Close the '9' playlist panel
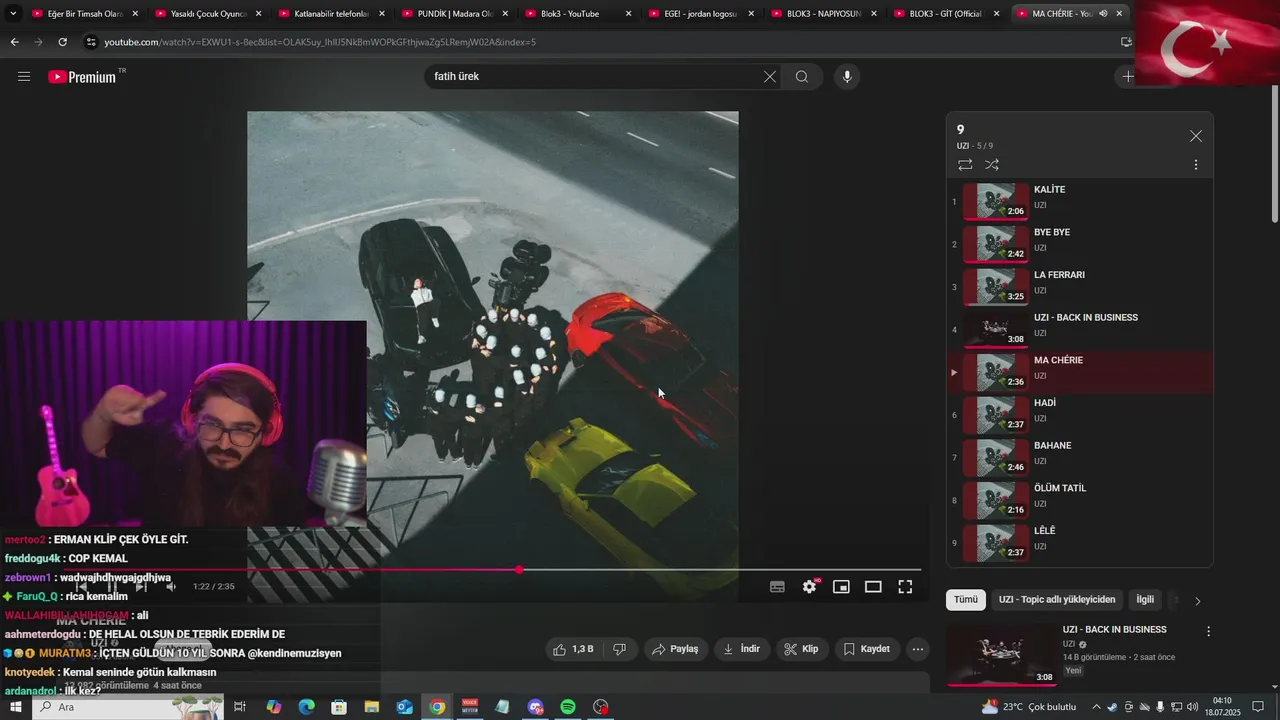Image resolution: width=1280 pixels, height=720 pixels. (x=1196, y=136)
